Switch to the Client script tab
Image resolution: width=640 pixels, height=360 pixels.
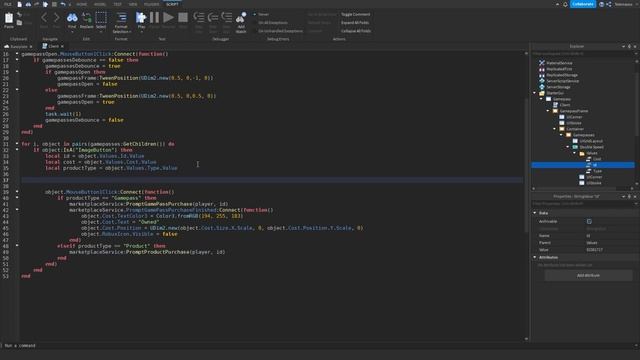coord(53,46)
